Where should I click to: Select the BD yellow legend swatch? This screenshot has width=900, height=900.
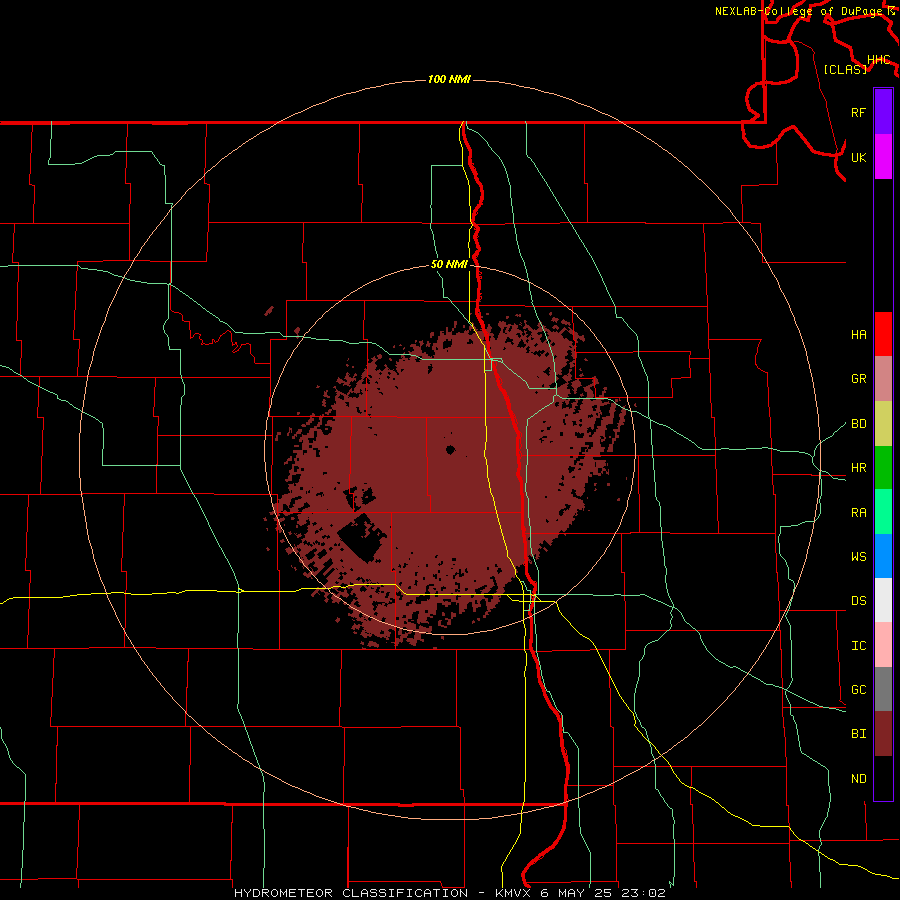(x=883, y=424)
